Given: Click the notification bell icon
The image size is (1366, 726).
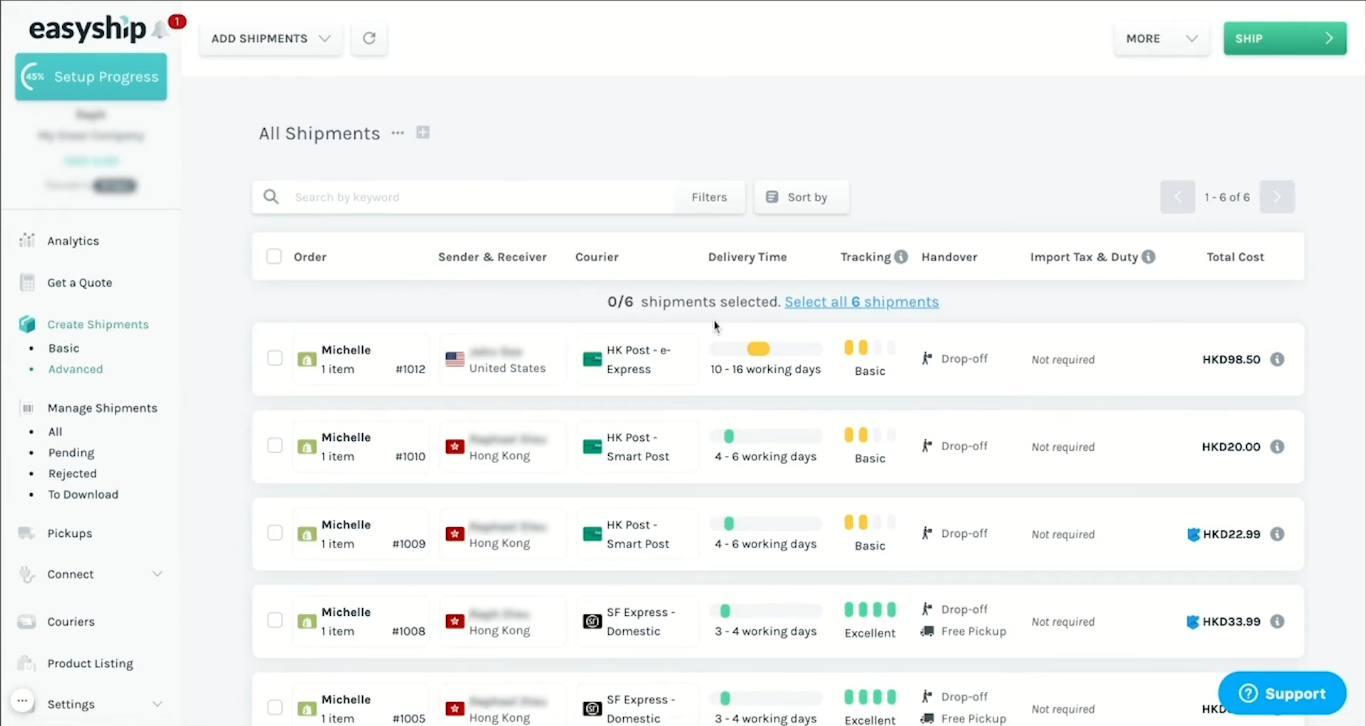Looking at the screenshot, I should coord(160,30).
